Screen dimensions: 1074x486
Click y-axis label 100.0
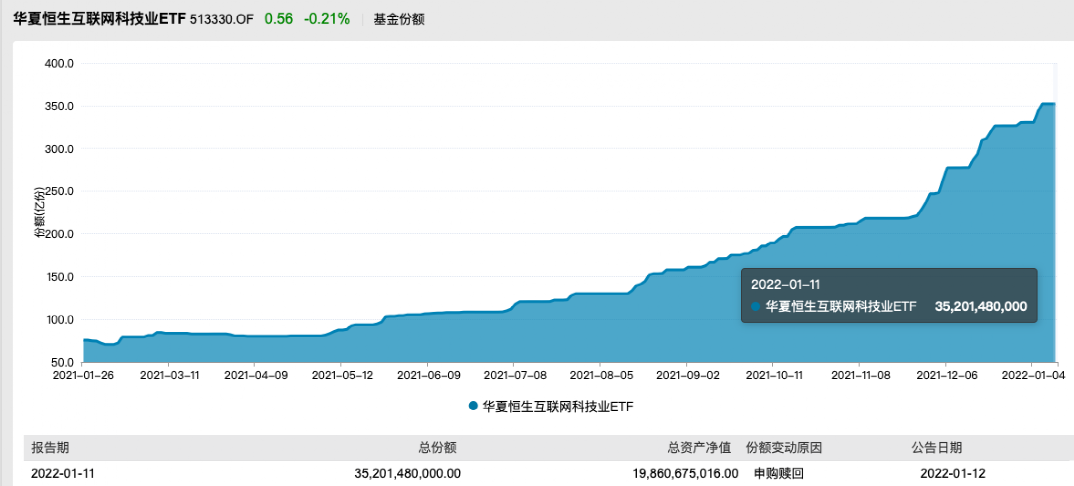click(59, 320)
